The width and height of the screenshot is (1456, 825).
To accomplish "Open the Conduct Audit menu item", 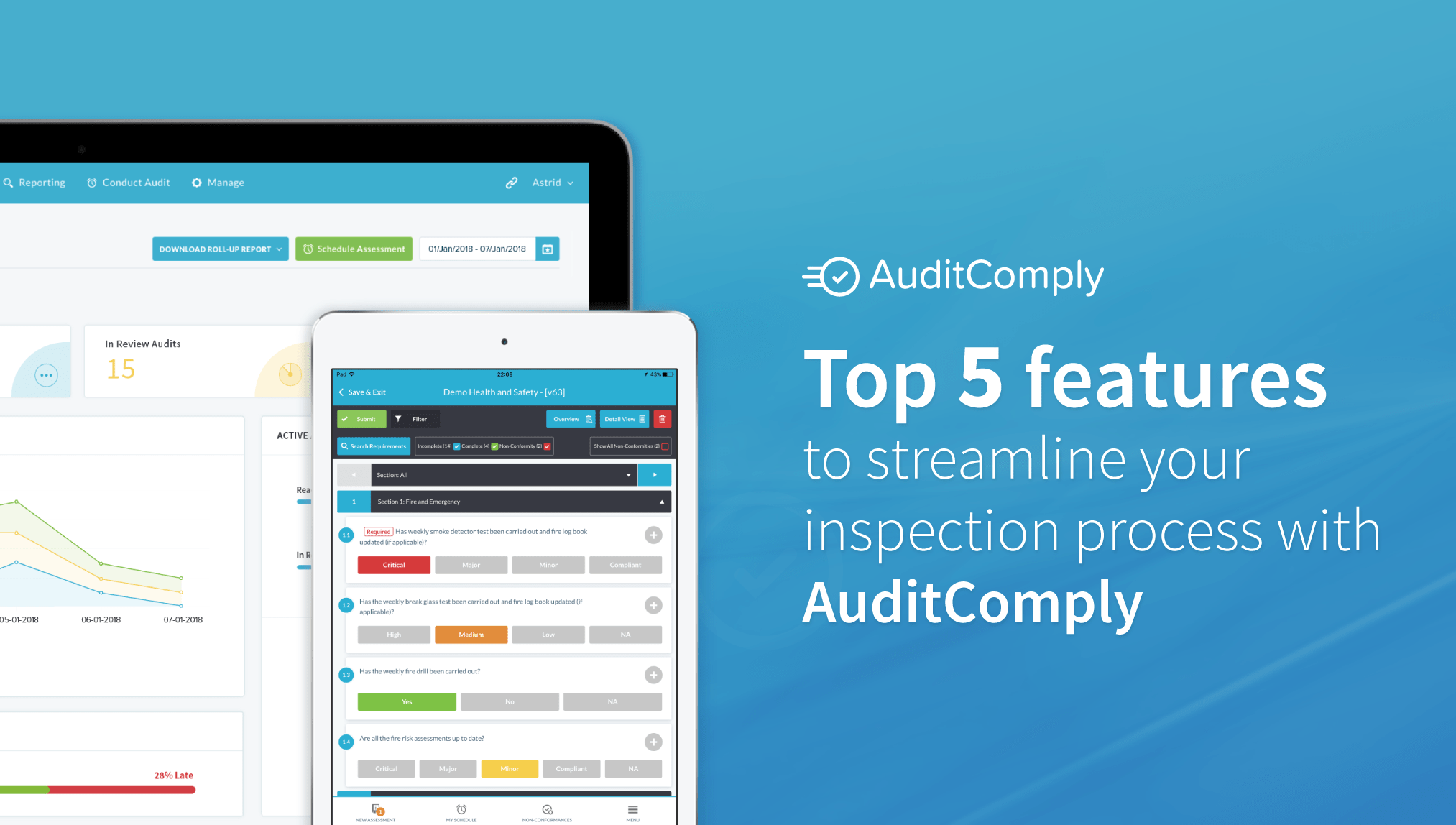I will (x=132, y=183).
